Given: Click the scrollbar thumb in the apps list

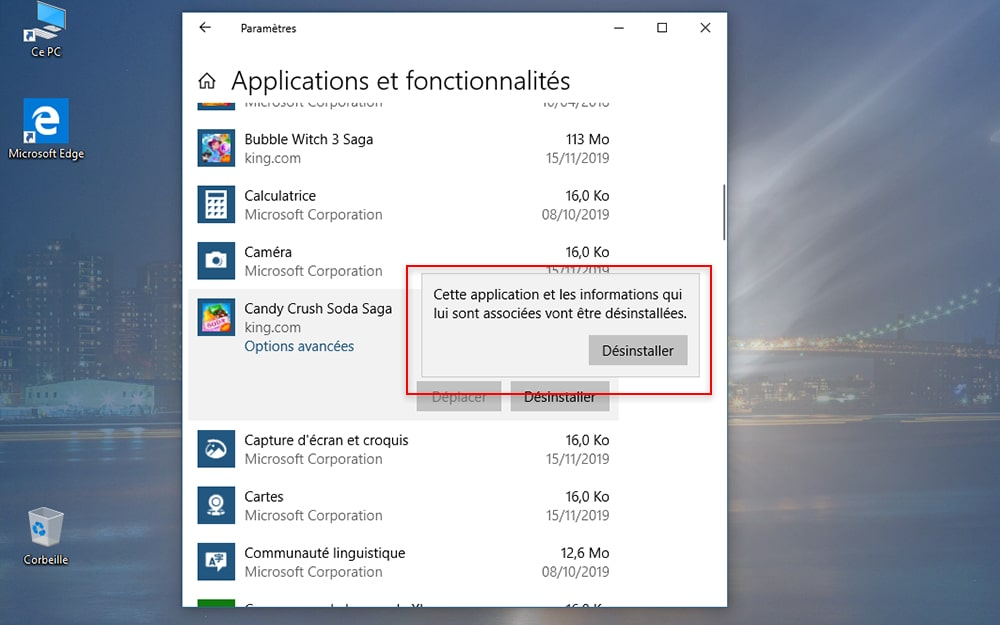Looking at the screenshot, I should 724,212.
